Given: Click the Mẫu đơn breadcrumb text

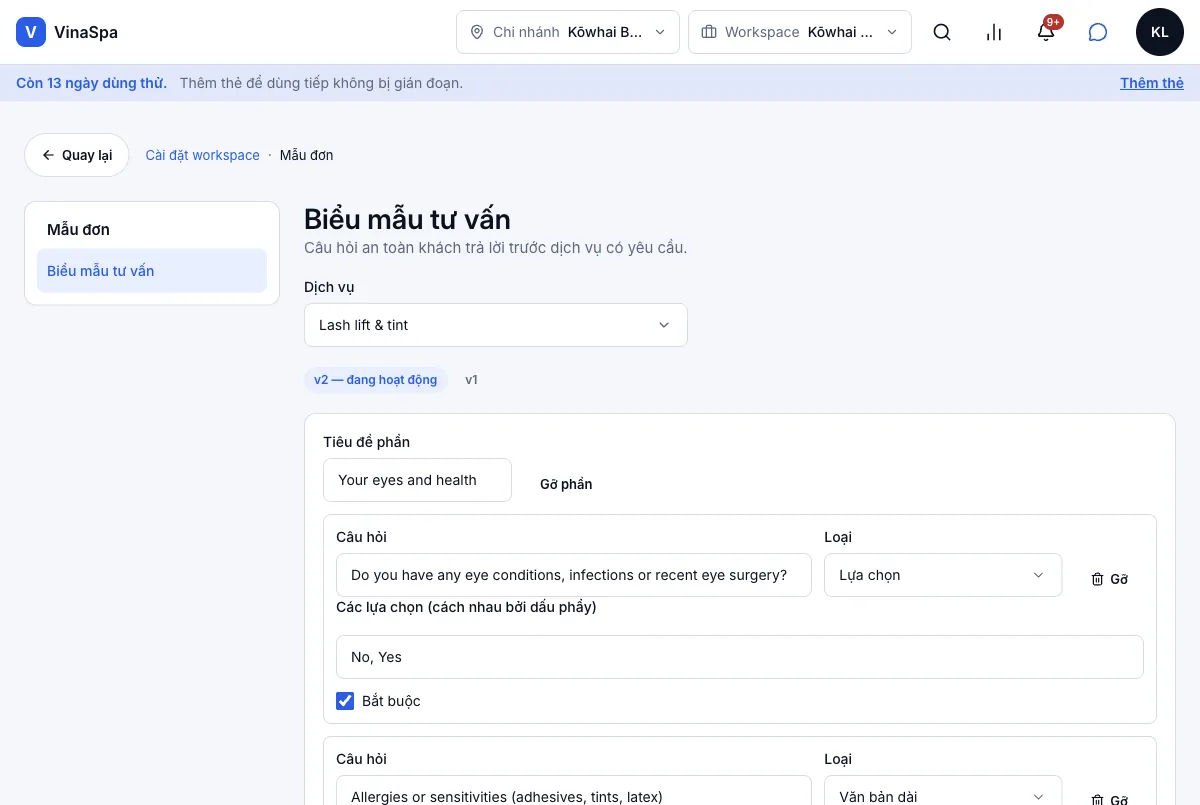Looking at the screenshot, I should coord(307,155).
